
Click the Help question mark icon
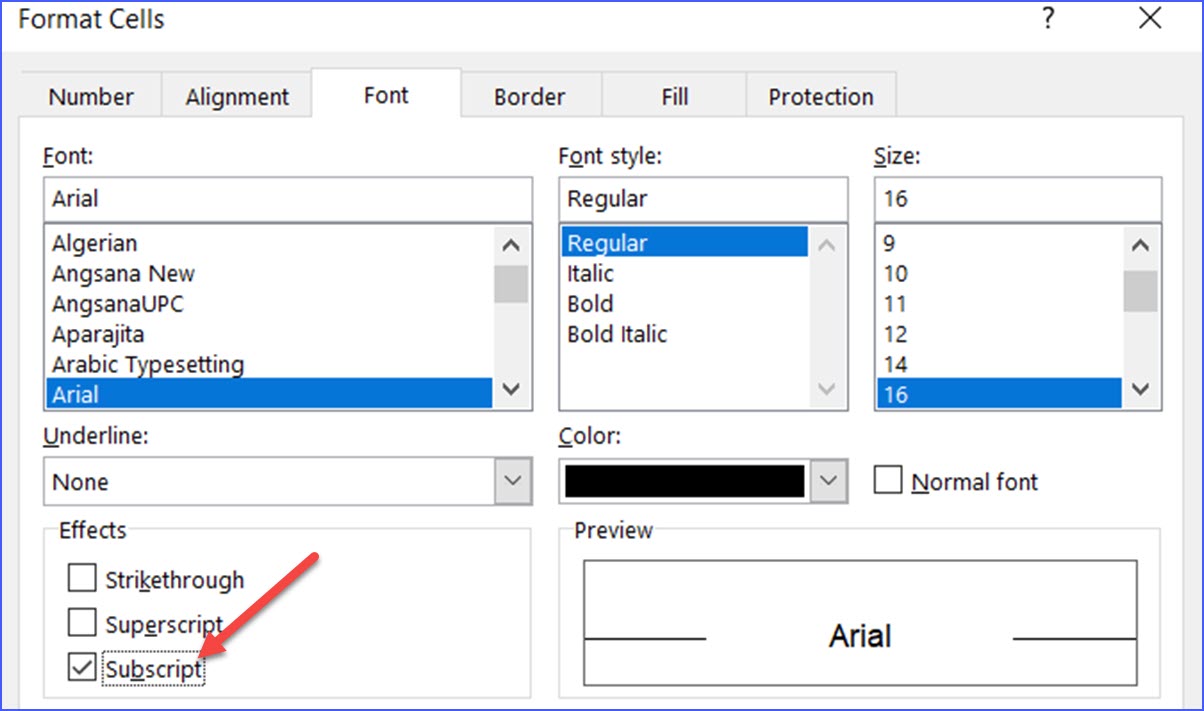tap(1048, 18)
